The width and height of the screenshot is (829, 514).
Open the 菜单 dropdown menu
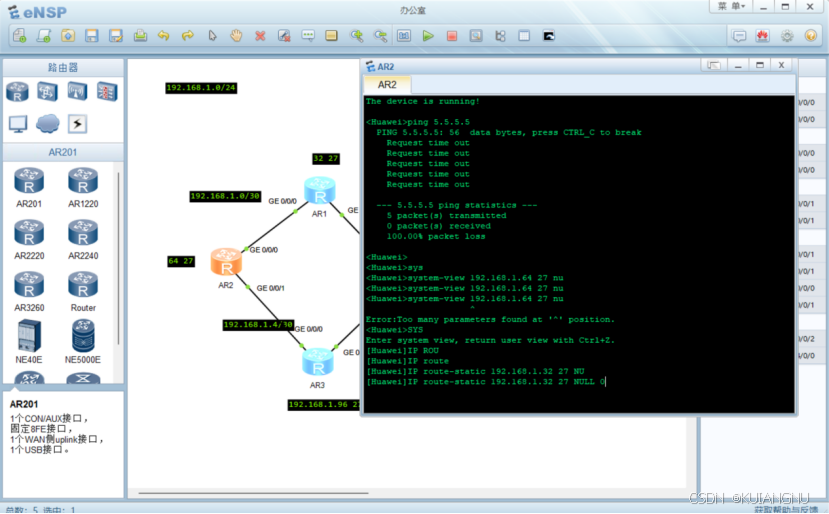pyautogui.click(x=731, y=6)
